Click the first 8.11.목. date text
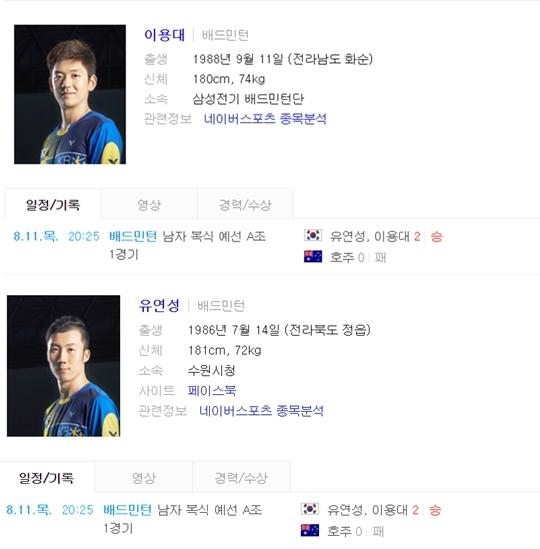 [36, 236]
